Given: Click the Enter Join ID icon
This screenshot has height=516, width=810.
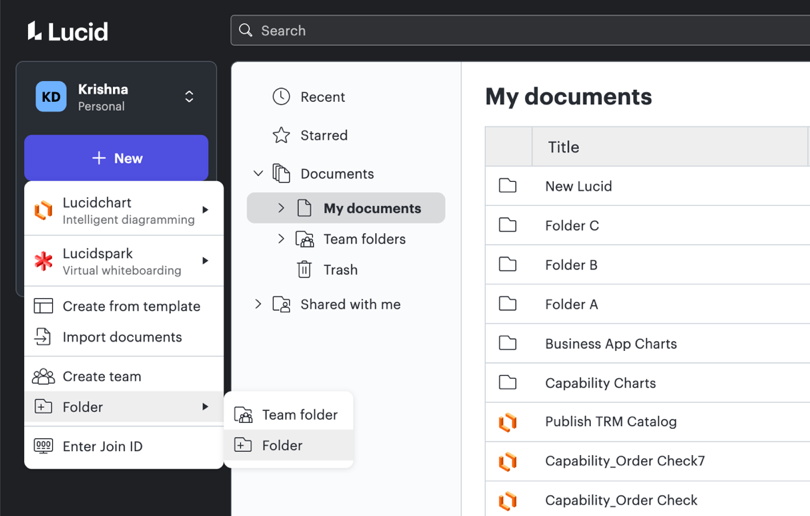Looking at the screenshot, I should [43, 446].
